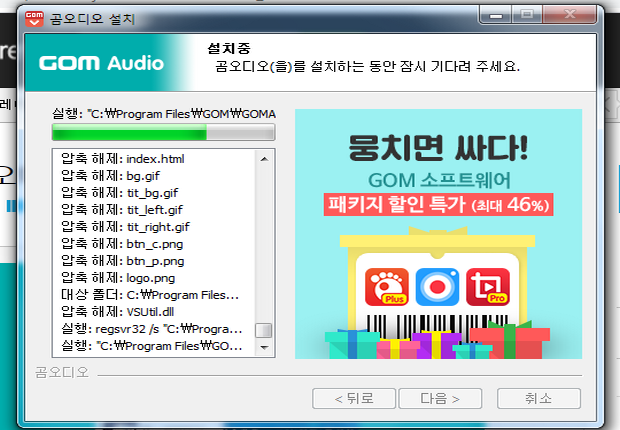Image resolution: width=620 pixels, height=430 pixels.
Task: Click the '설치중' header title
Action: (x=229, y=49)
